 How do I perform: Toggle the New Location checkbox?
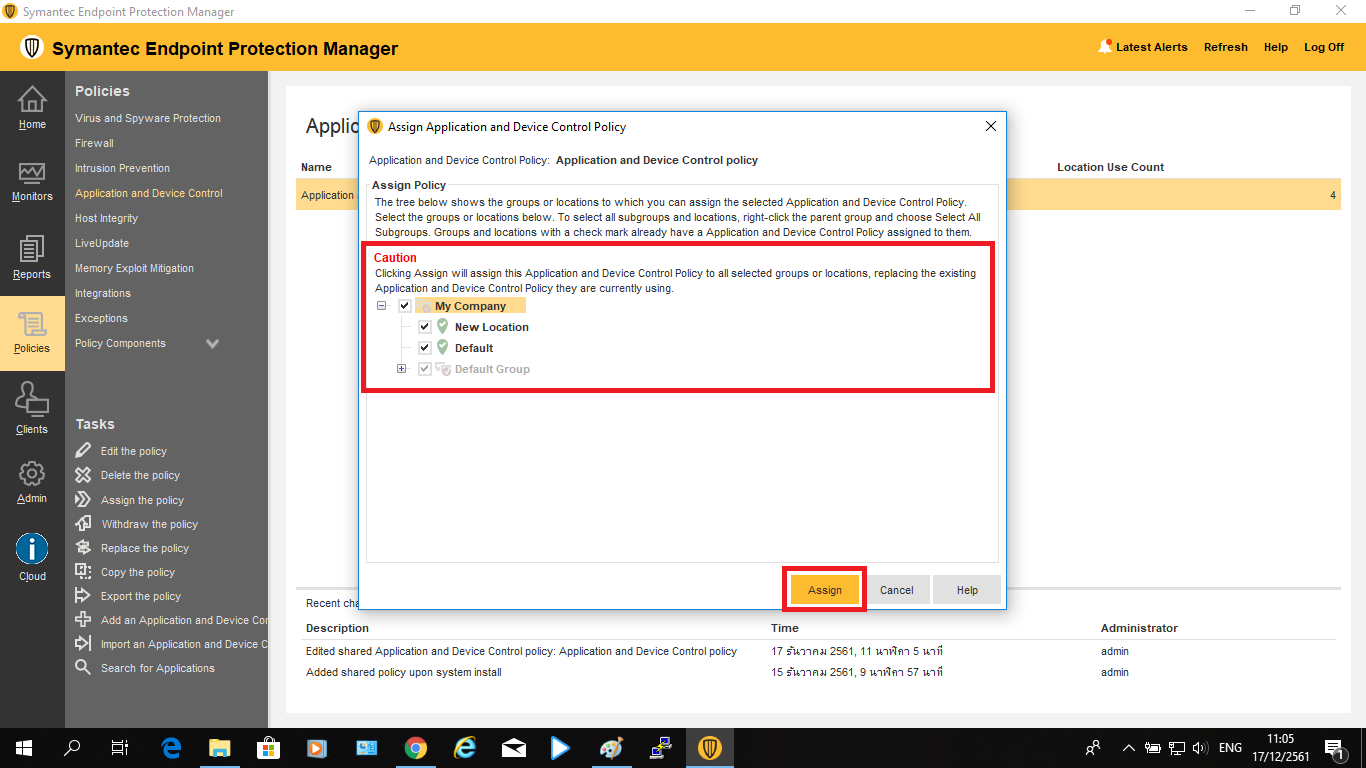[x=425, y=327]
